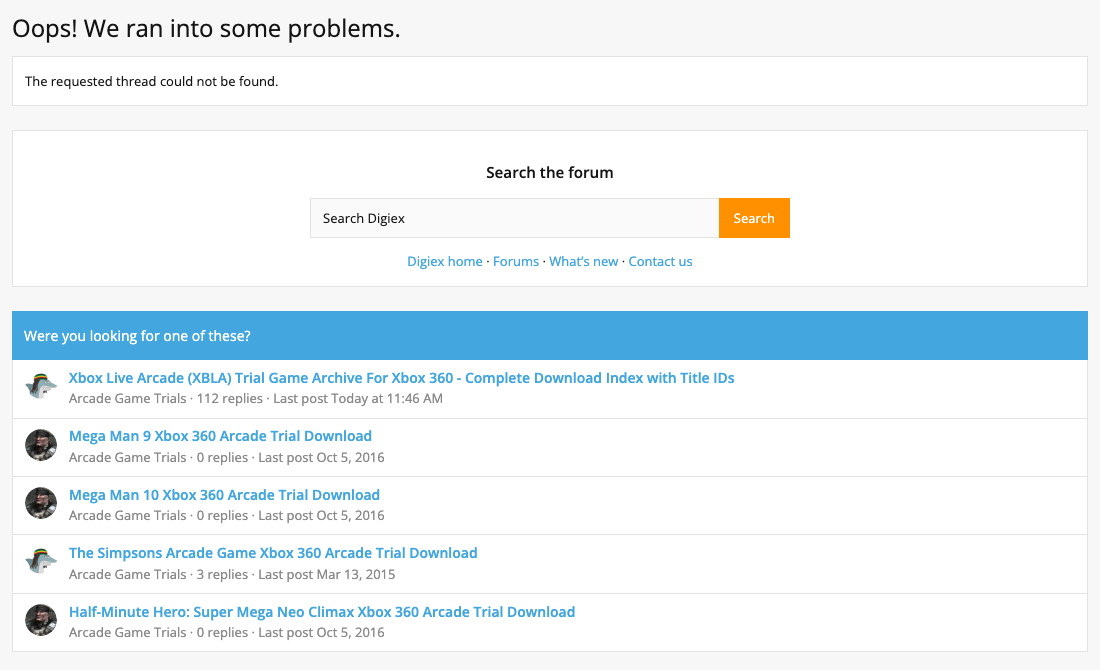Open the poster avatar next to Mega Man 9
The width and height of the screenshot is (1100, 670).
(x=41, y=445)
